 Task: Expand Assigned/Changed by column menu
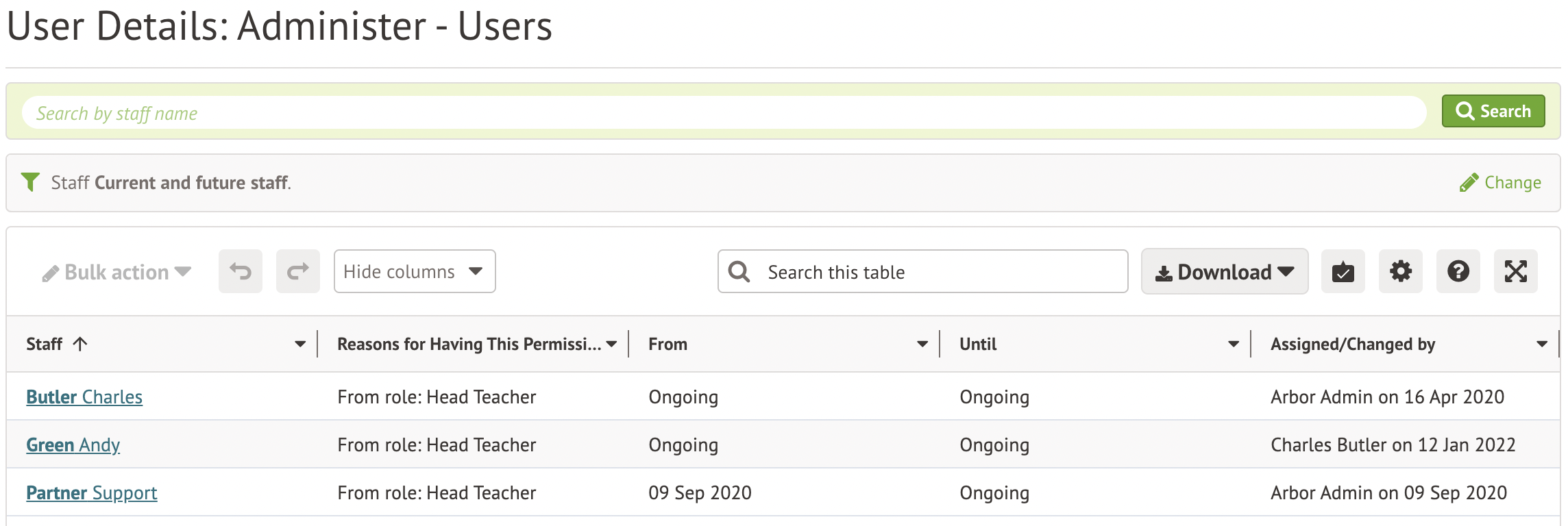[x=1542, y=344]
